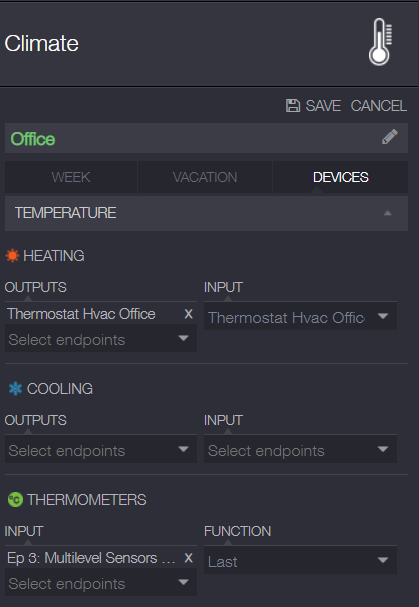Click the thermometer icon in Climate header
This screenshot has height=607, width=419.
point(380,42)
